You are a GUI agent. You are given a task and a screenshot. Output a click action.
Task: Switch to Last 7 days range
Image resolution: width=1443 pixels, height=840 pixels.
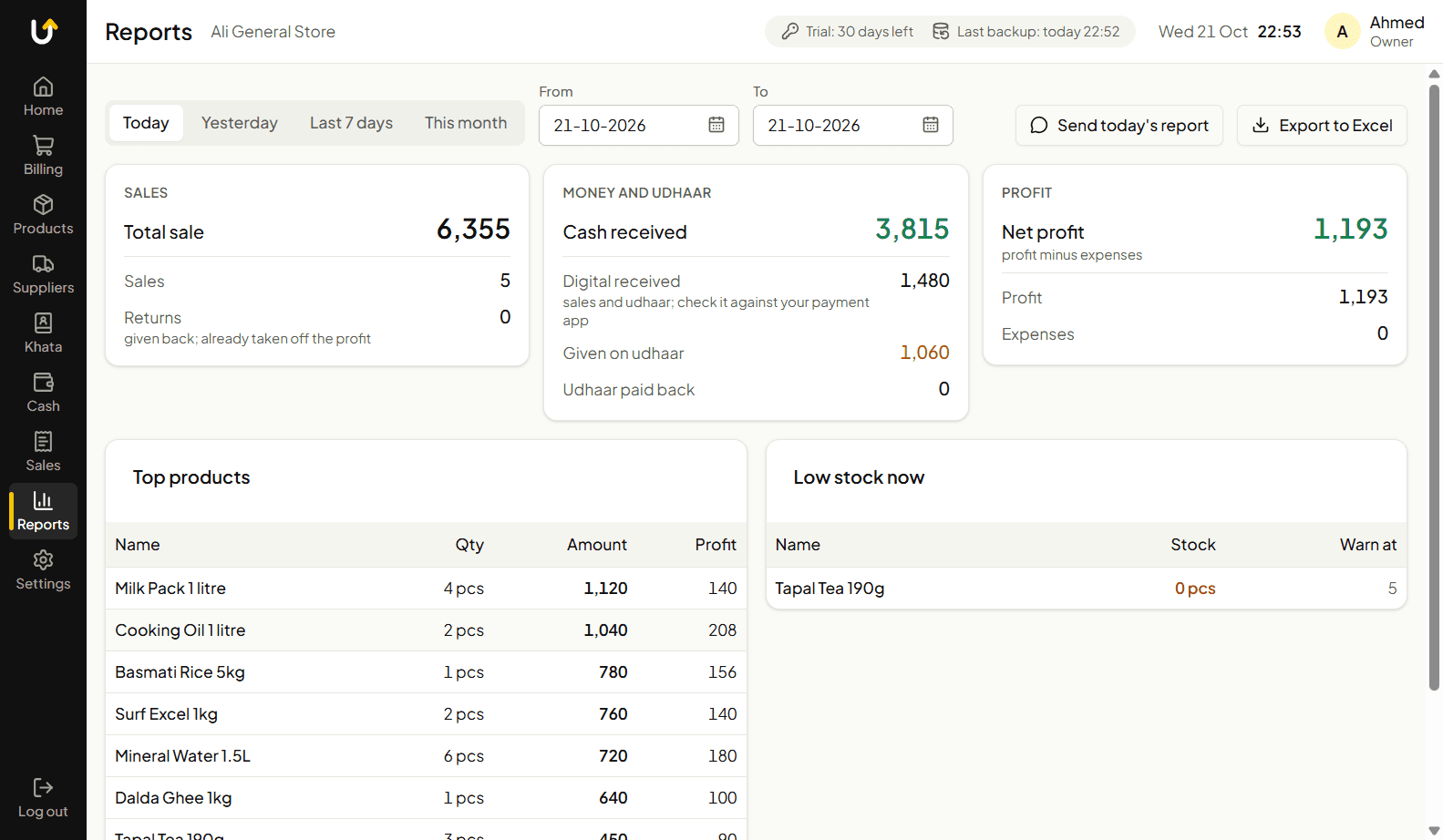pyautogui.click(x=351, y=123)
